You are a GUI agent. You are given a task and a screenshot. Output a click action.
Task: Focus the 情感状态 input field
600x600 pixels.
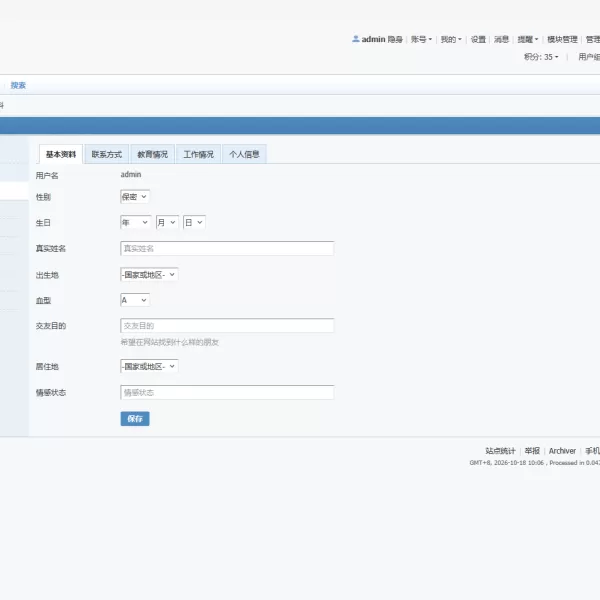click(x=227, y=393)
